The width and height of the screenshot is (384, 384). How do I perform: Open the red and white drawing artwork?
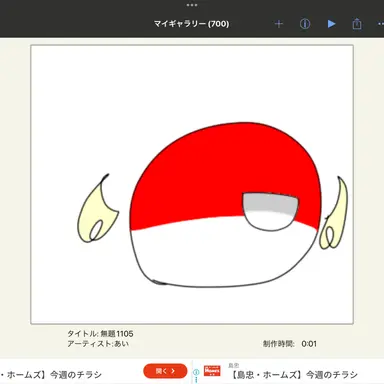[x=192, y=184]
